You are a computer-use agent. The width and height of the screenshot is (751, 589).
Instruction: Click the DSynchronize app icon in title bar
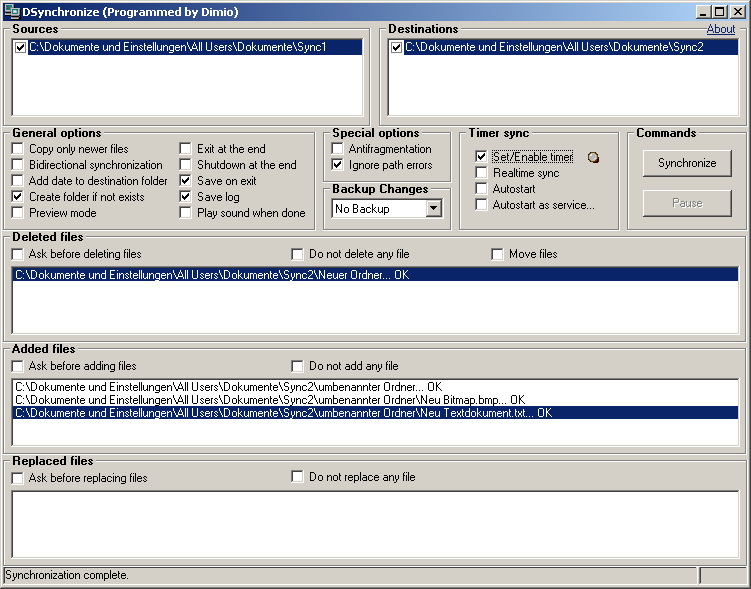pos(11,11)
